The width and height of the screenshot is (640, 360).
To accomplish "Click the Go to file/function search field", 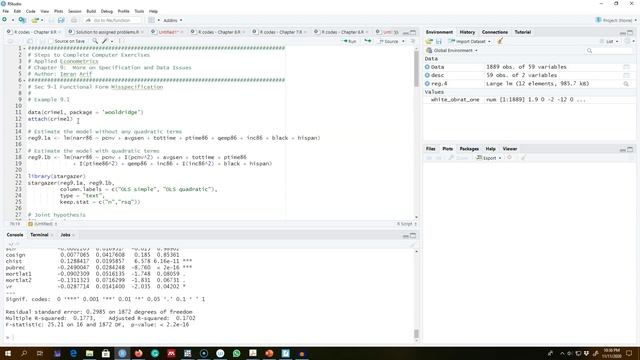I will (112, 20).
